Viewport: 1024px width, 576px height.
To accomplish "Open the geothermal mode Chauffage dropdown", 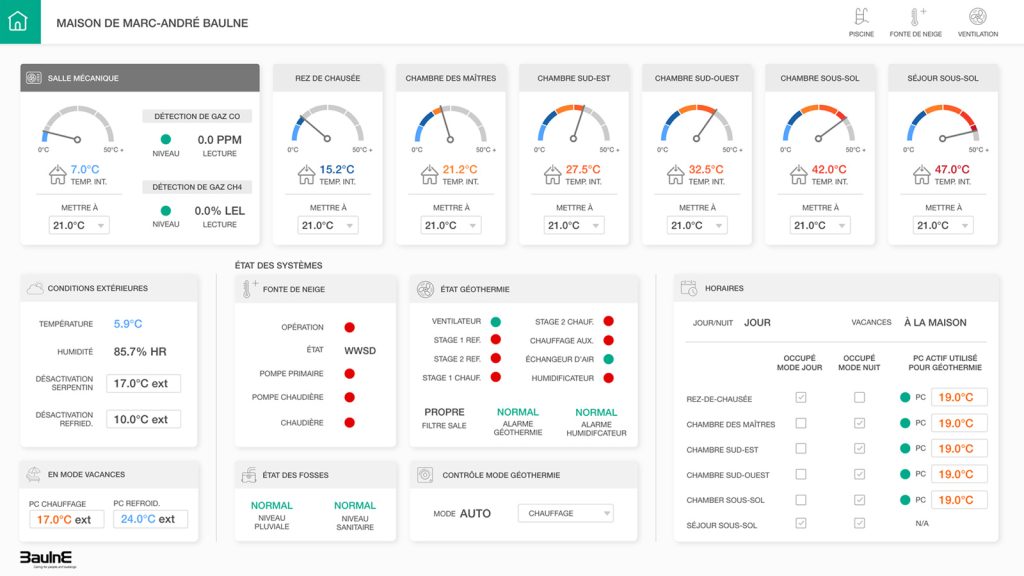I will (565, 513).
